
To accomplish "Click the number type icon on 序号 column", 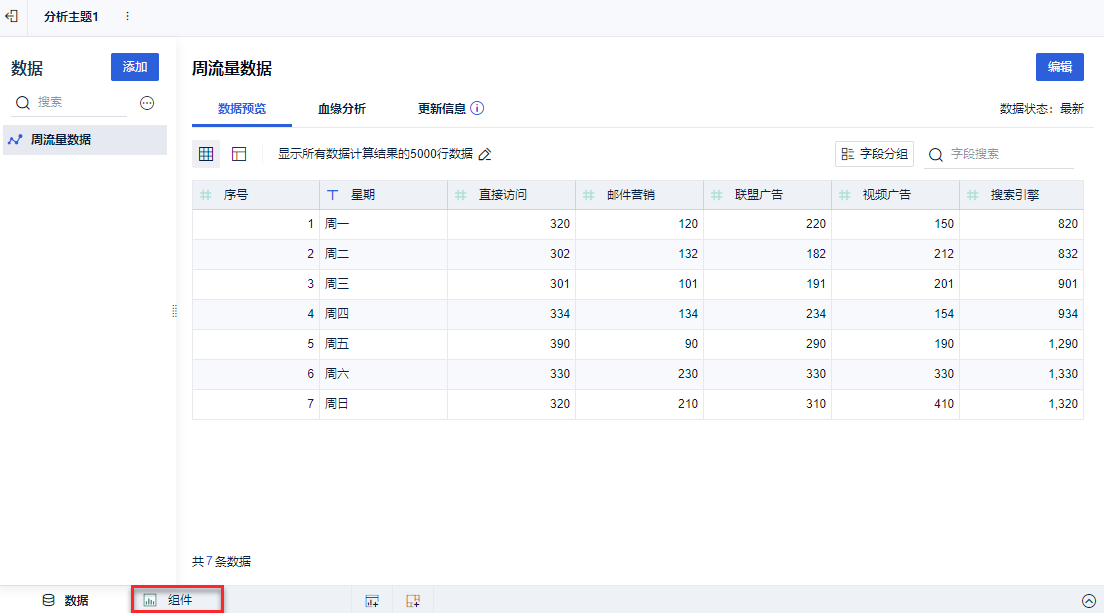I will pos(206,195).
